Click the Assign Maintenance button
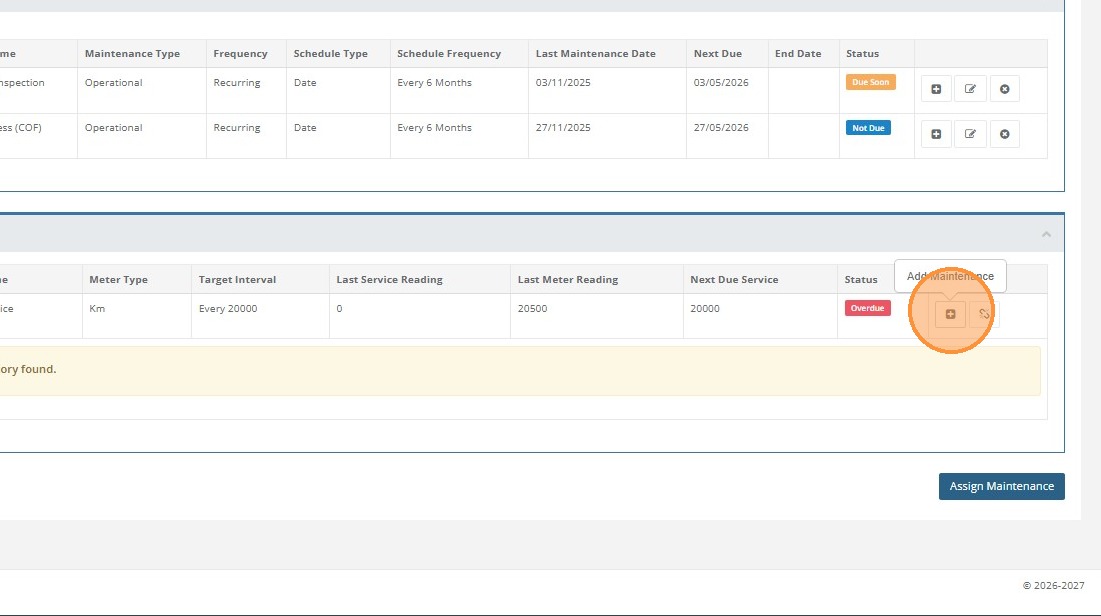Viewport: 1101px width, 616px height. point(1001,486)
